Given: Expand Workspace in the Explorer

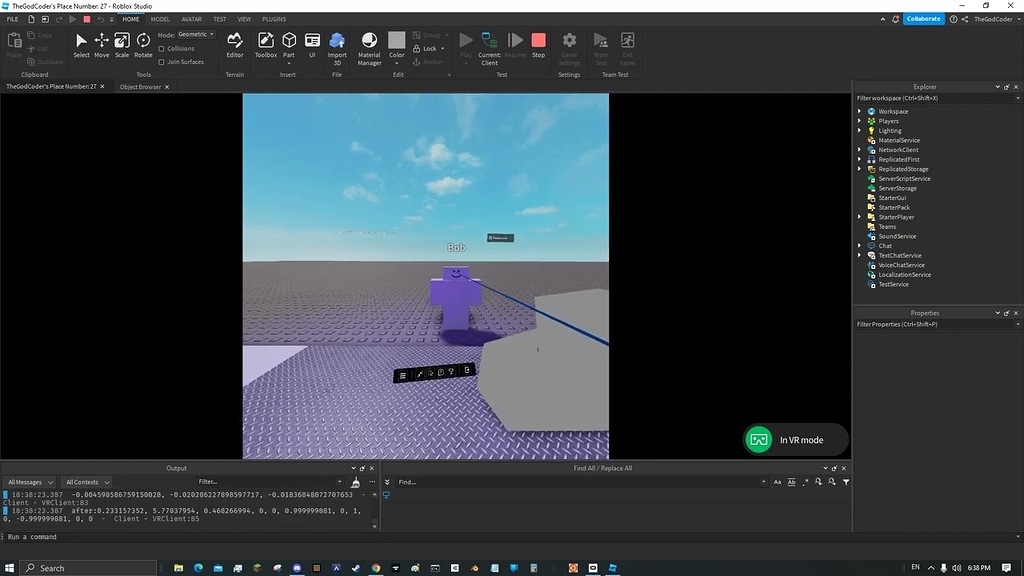Looking at the screenshot, I should click(x=860, y=111).
